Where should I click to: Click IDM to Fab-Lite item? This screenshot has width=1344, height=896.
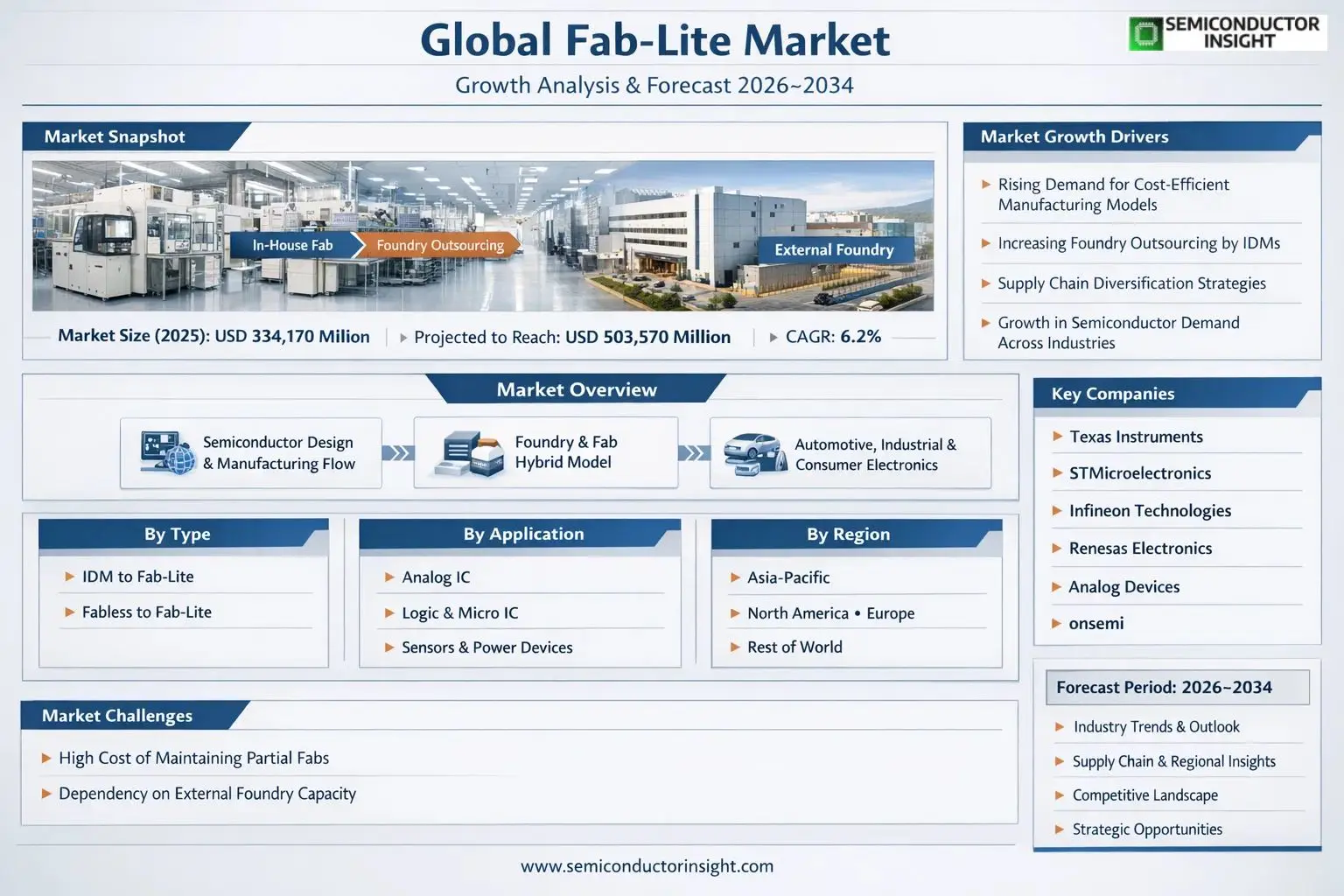(137, 577)
